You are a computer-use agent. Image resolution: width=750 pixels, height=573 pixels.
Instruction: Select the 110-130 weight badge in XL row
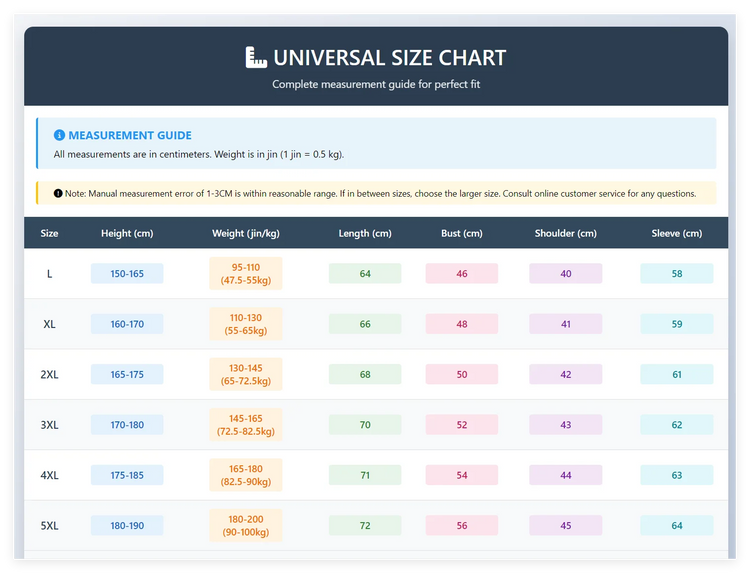point(246,324)
